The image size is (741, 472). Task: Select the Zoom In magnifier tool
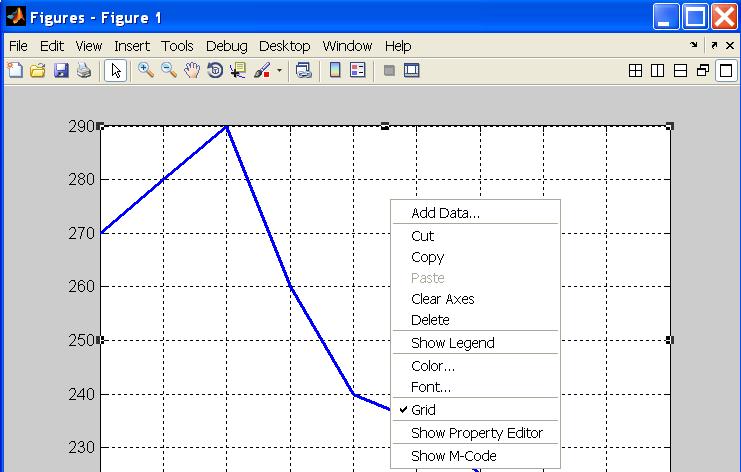coord(146,70)
